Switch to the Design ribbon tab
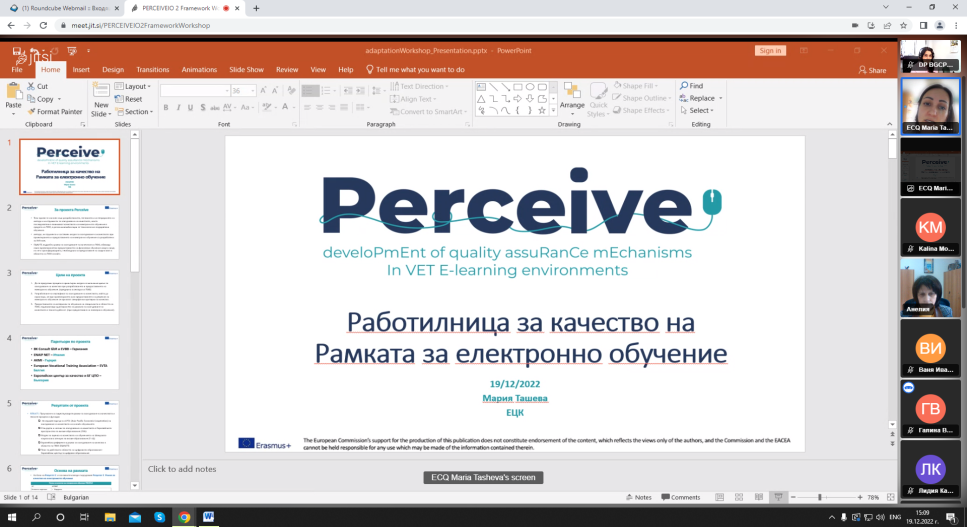Image resolution: width=967 pixels, height=527 pixels. (x=113, y=70)
